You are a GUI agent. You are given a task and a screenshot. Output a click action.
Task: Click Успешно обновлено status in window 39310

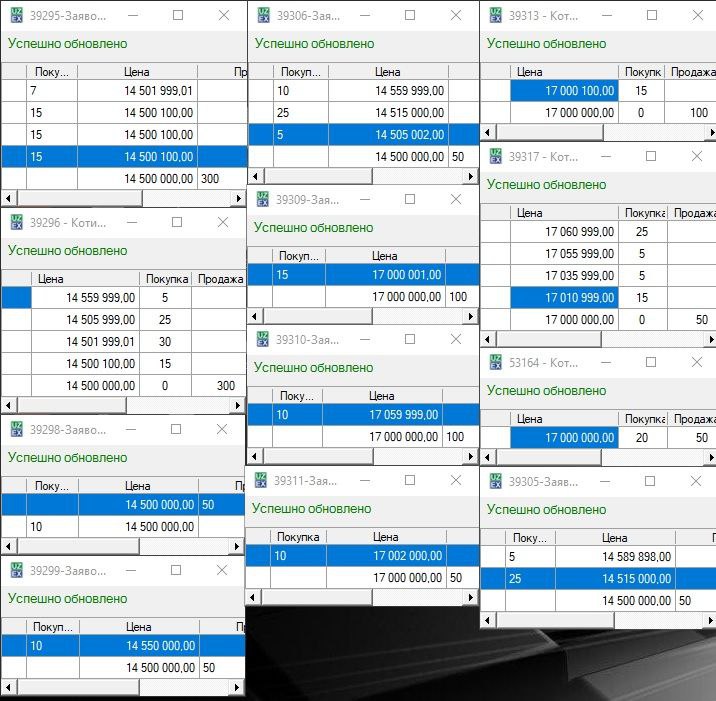[313, 368]
